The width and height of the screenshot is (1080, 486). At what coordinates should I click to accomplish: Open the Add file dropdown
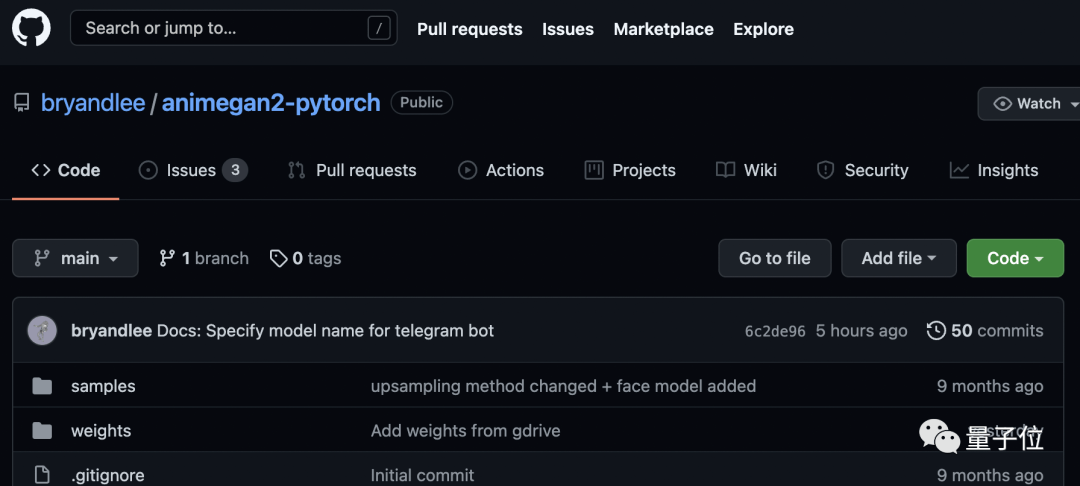898,258
